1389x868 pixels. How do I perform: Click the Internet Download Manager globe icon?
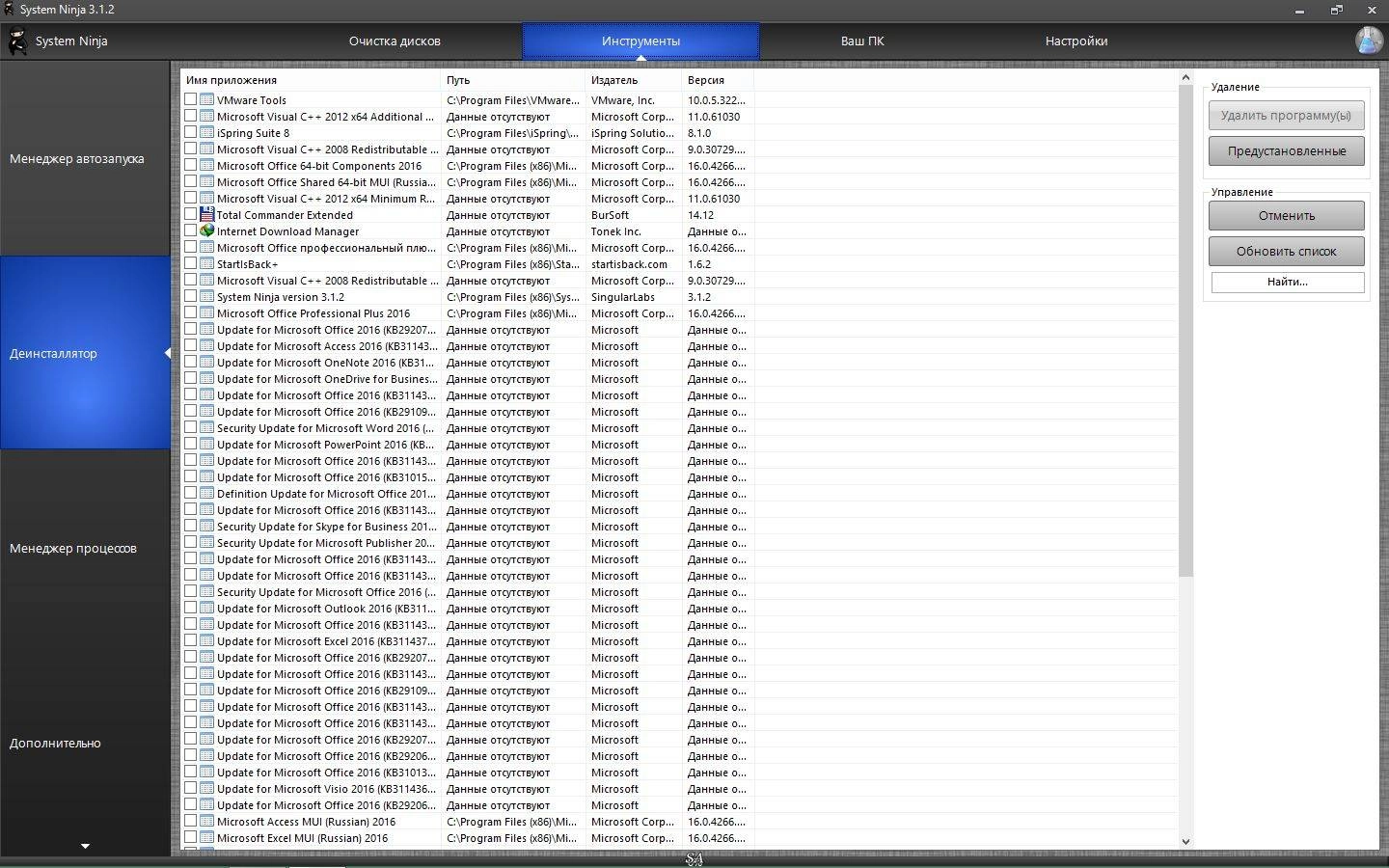point(206,231)
